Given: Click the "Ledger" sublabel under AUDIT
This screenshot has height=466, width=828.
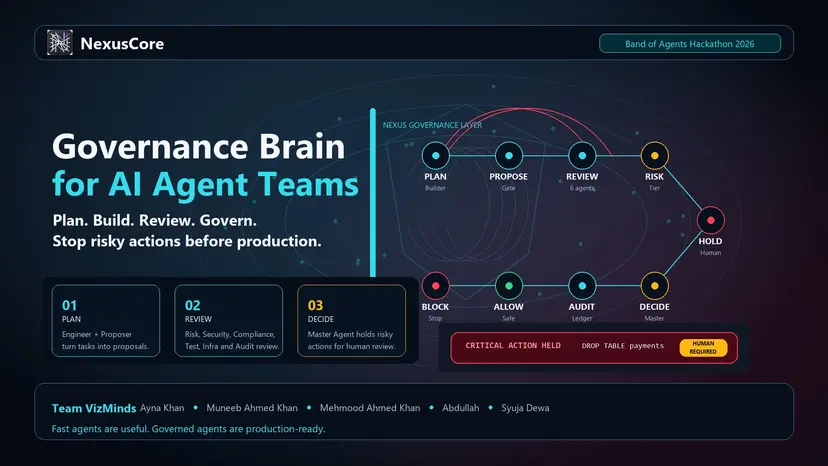Looking at the screenshot, I should pyautogui.click(x=582, y=318).
